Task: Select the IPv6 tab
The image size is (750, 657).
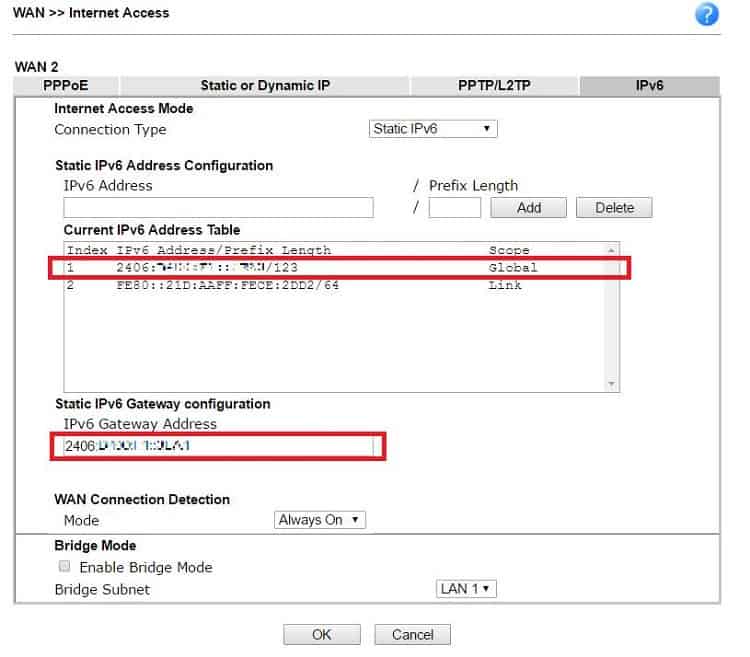Action: [x=650, y=86]
